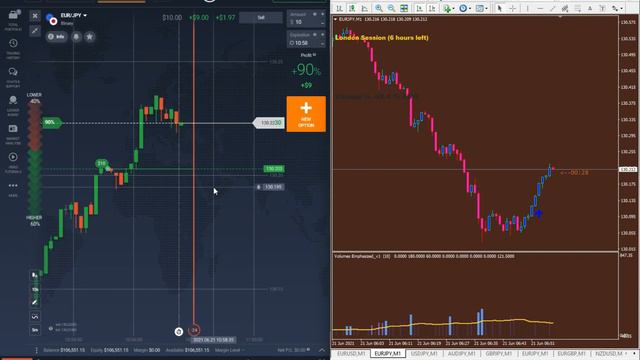Open Video Tutorials in sidebar
Image resolution: width=640 pixels, height=360 pixels.
point(13,163)
